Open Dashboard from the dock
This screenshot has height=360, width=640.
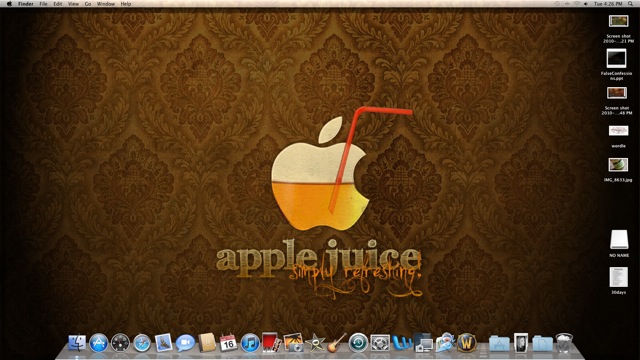click(x=120, y=343)
